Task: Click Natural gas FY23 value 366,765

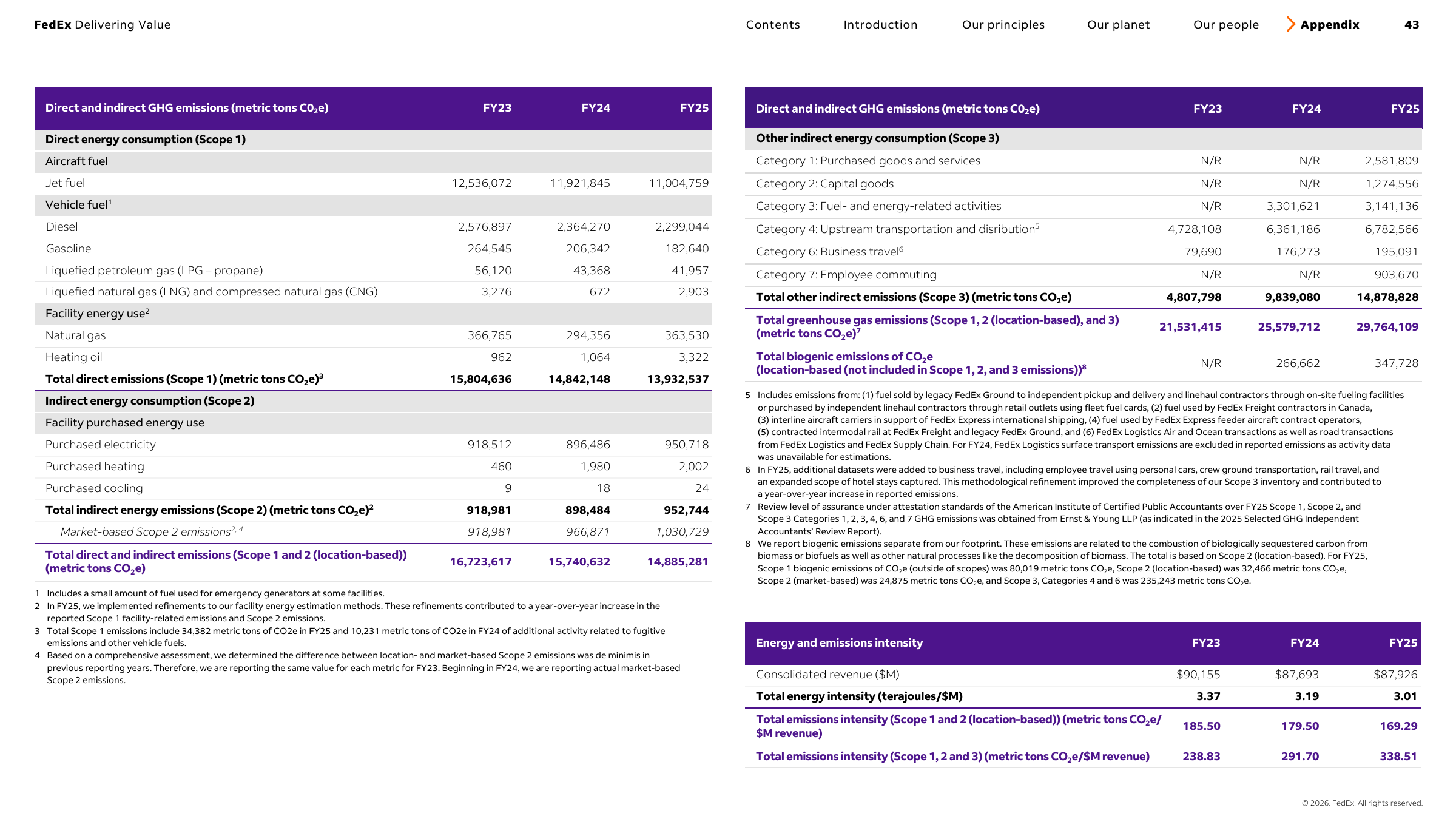Action: tap(490, 335)
